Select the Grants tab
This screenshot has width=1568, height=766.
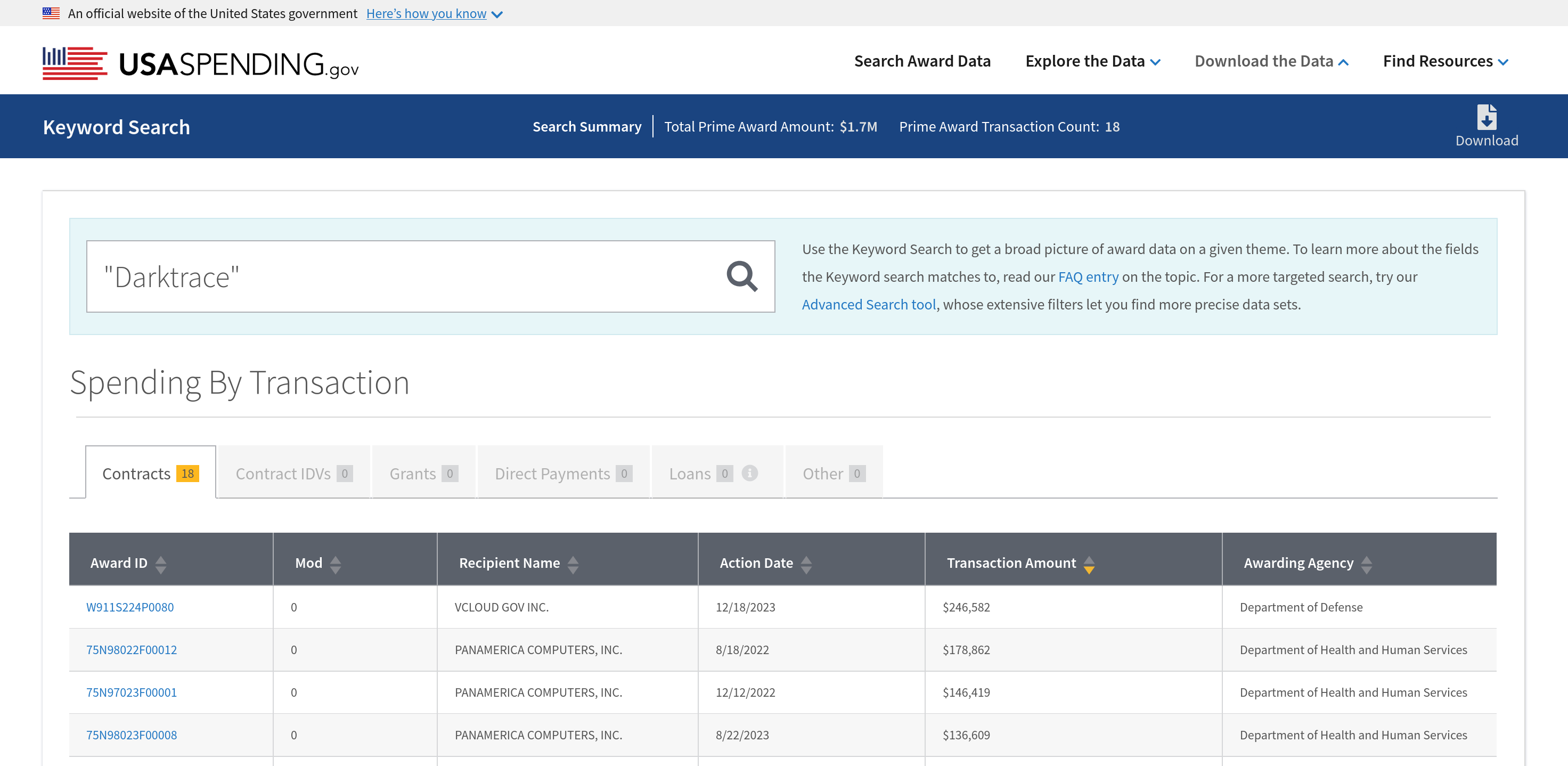423,472
